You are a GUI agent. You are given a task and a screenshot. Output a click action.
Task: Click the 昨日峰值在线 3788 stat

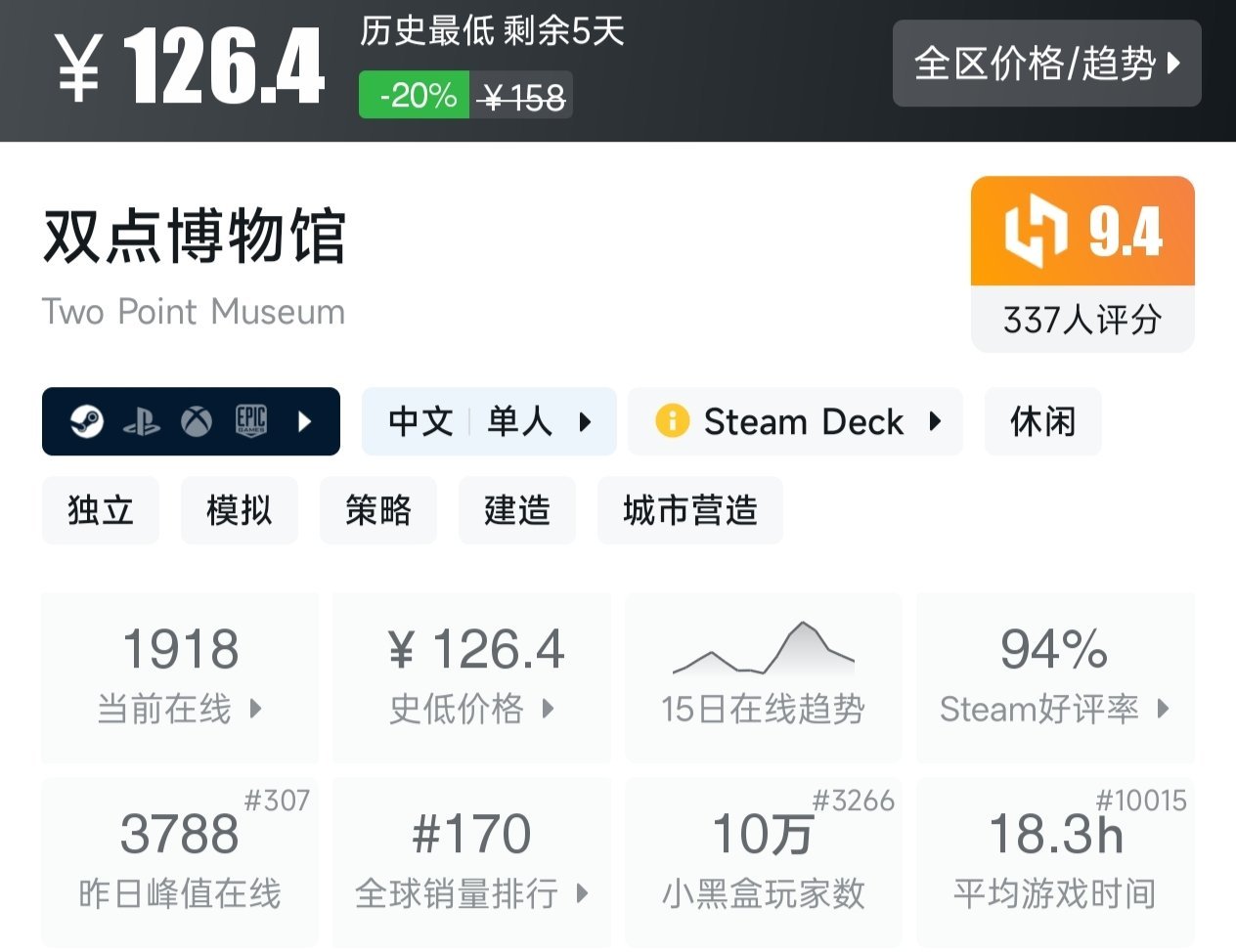(x=180, y=862)
